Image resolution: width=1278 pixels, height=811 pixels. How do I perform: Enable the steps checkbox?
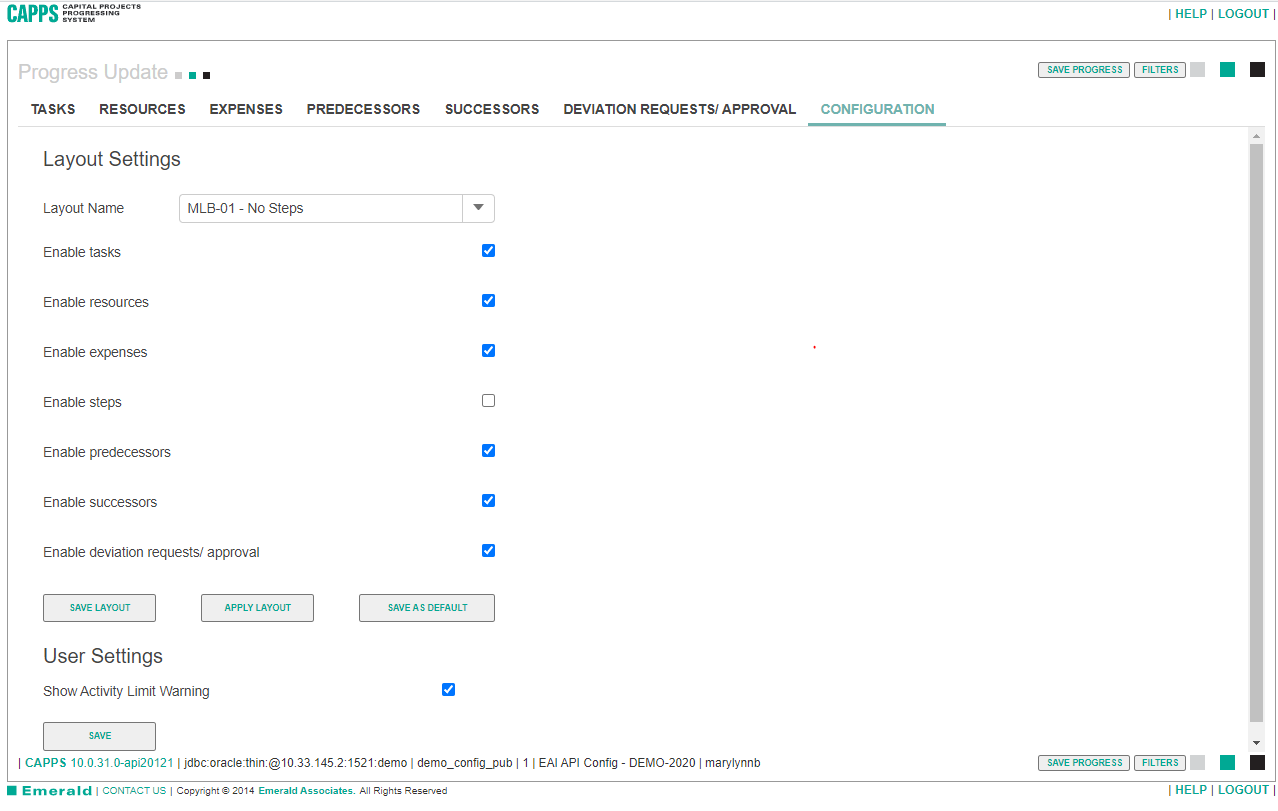[488, 400]
